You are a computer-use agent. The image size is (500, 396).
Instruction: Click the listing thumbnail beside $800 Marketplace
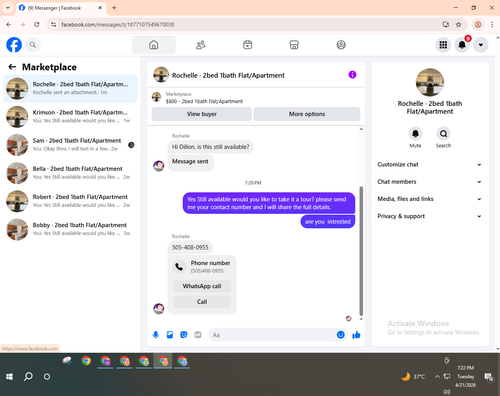pyautogui.click(x=156, y=97)
